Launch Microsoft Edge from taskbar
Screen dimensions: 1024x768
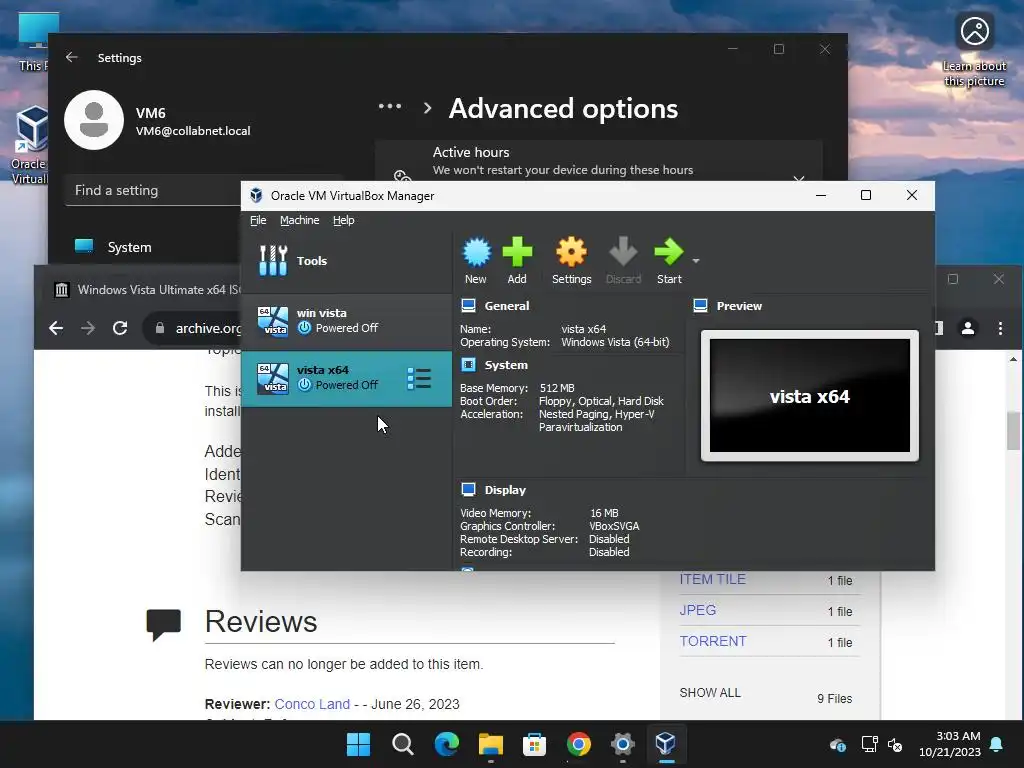click(447, 744)
